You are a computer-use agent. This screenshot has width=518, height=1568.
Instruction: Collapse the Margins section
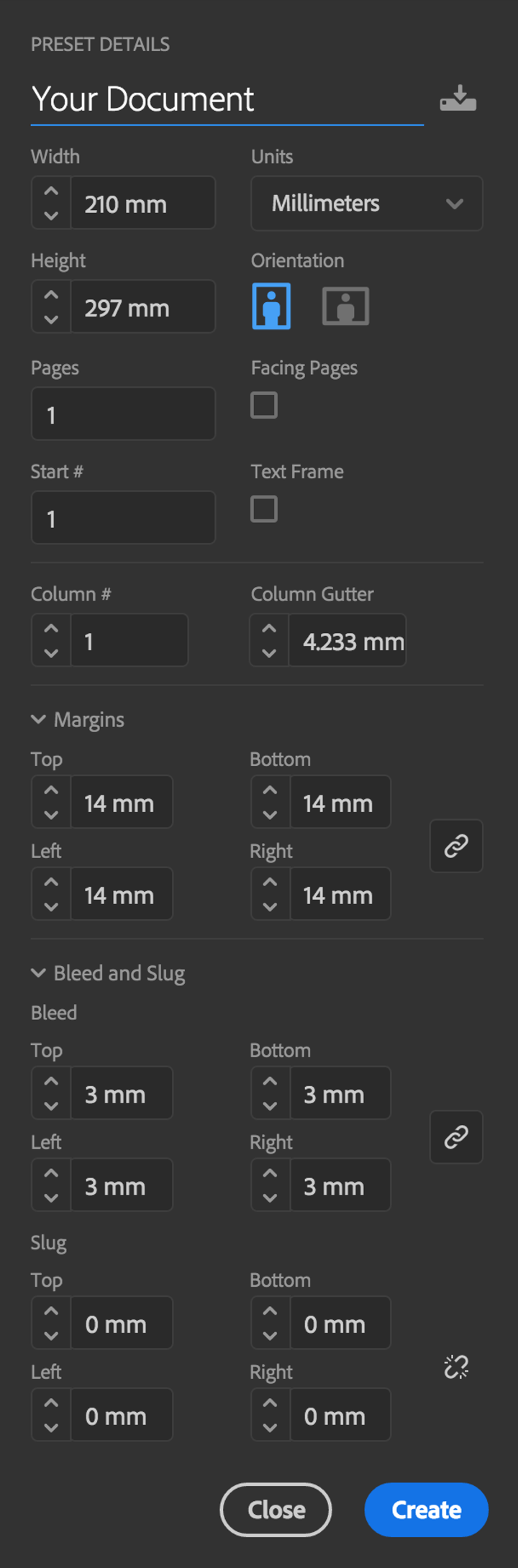39,719
